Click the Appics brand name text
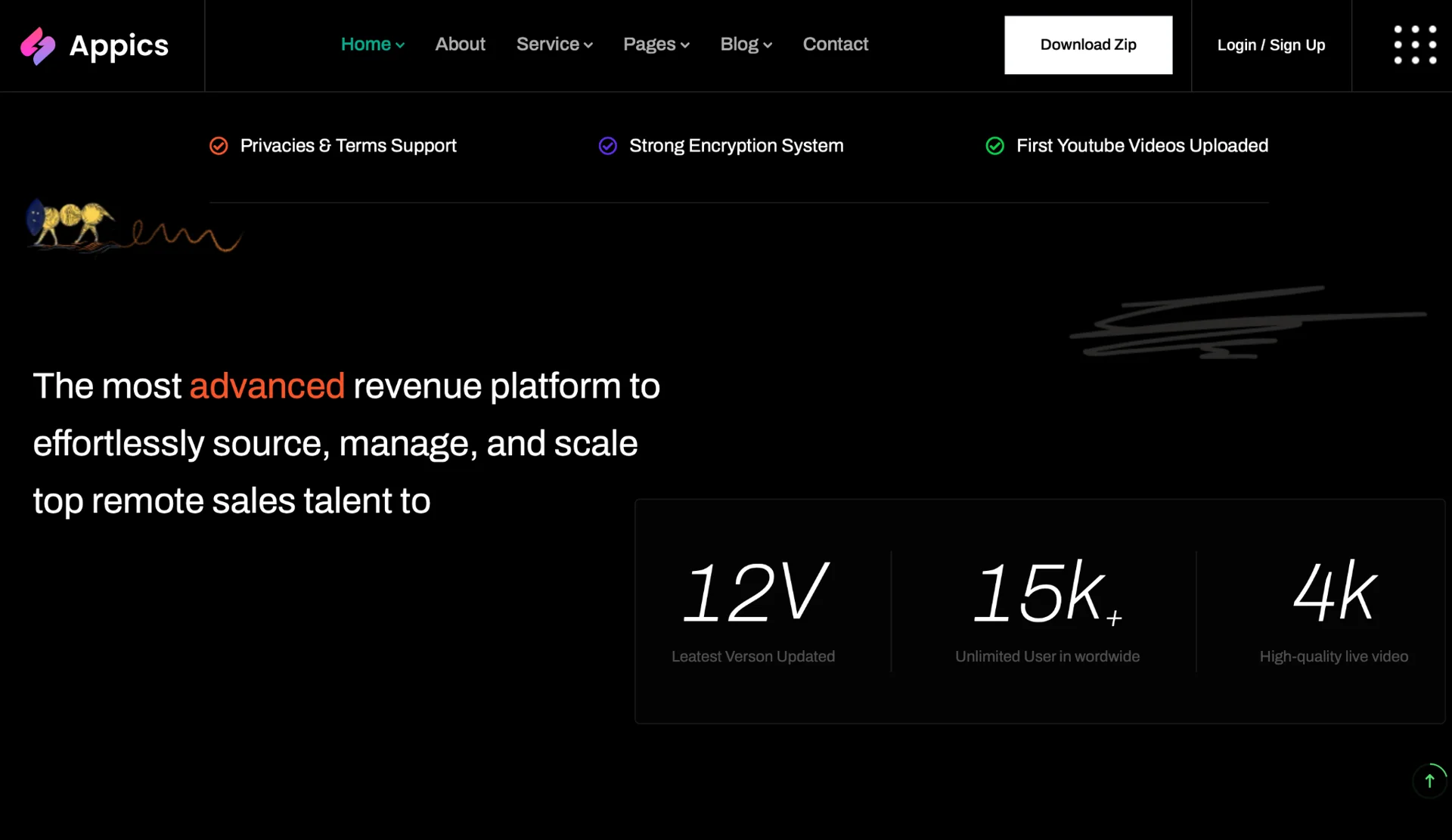Screen dimensions: 1452x840 119,46
